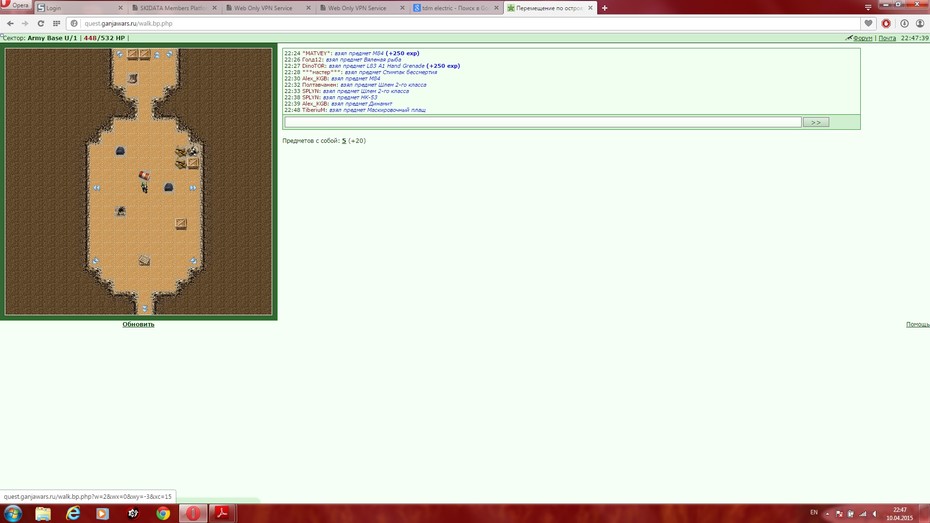Image resolution: width=930 pixels, height=523 pixels.
Task: Open the Помощь link
Action: click(918, 324)
